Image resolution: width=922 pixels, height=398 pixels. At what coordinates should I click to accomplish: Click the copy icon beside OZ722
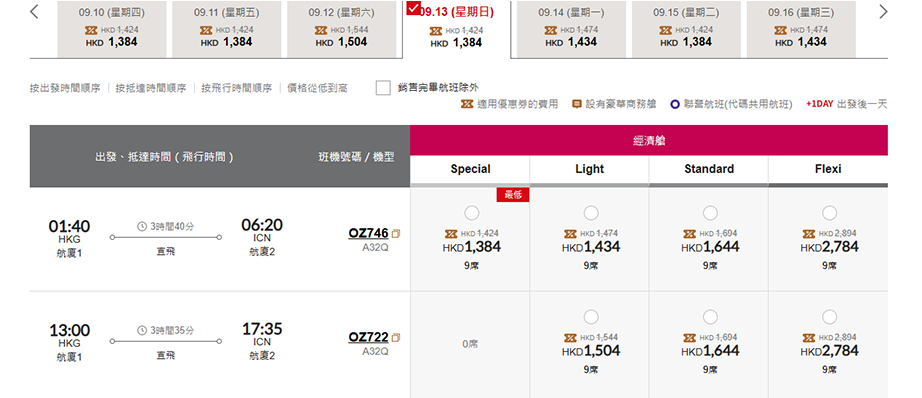tap(396, 337)
